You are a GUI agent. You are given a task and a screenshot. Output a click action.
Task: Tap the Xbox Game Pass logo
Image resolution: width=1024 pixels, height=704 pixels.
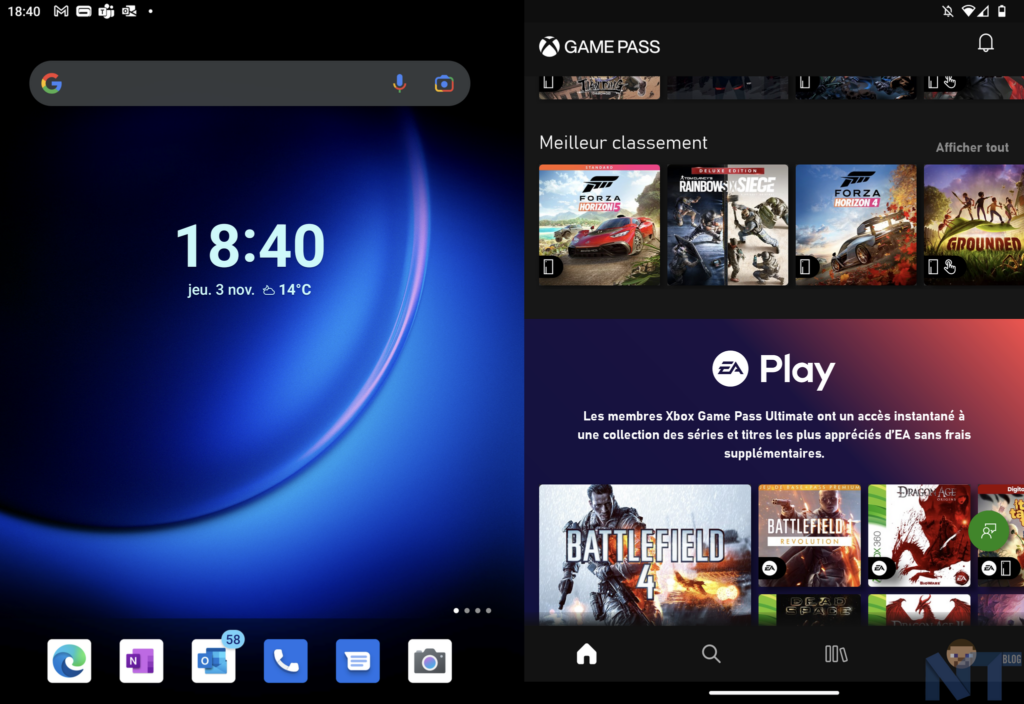(600, 46)
